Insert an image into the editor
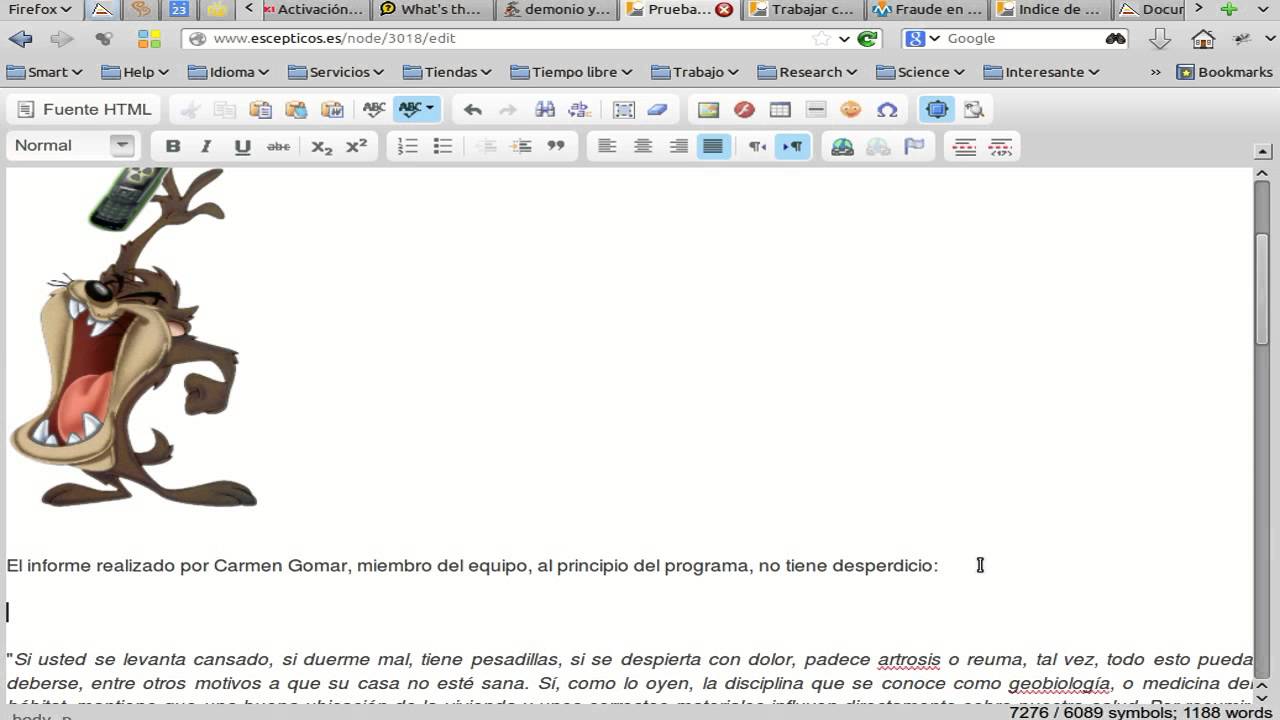The width and height of the screenshot is (1280, 720). tap(708, 109)
